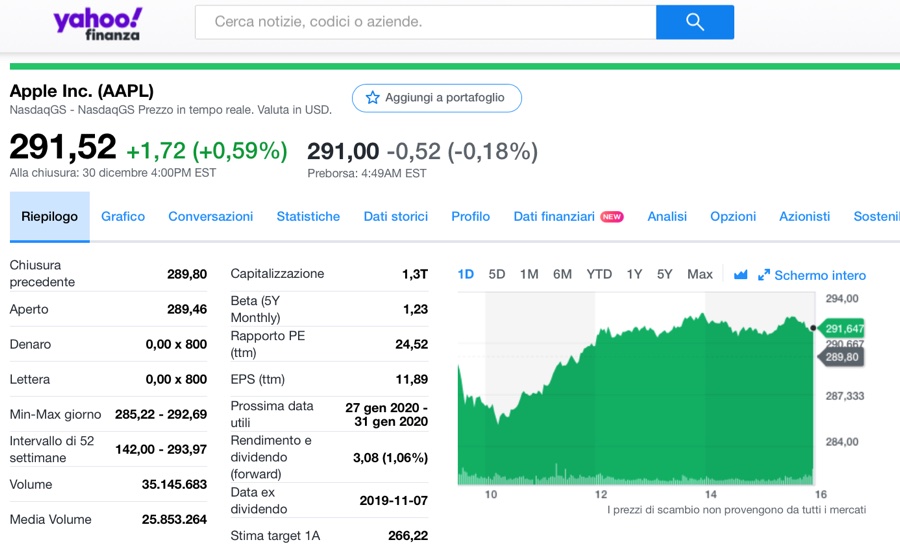Switch chart range to 1M

pos(529,274)
